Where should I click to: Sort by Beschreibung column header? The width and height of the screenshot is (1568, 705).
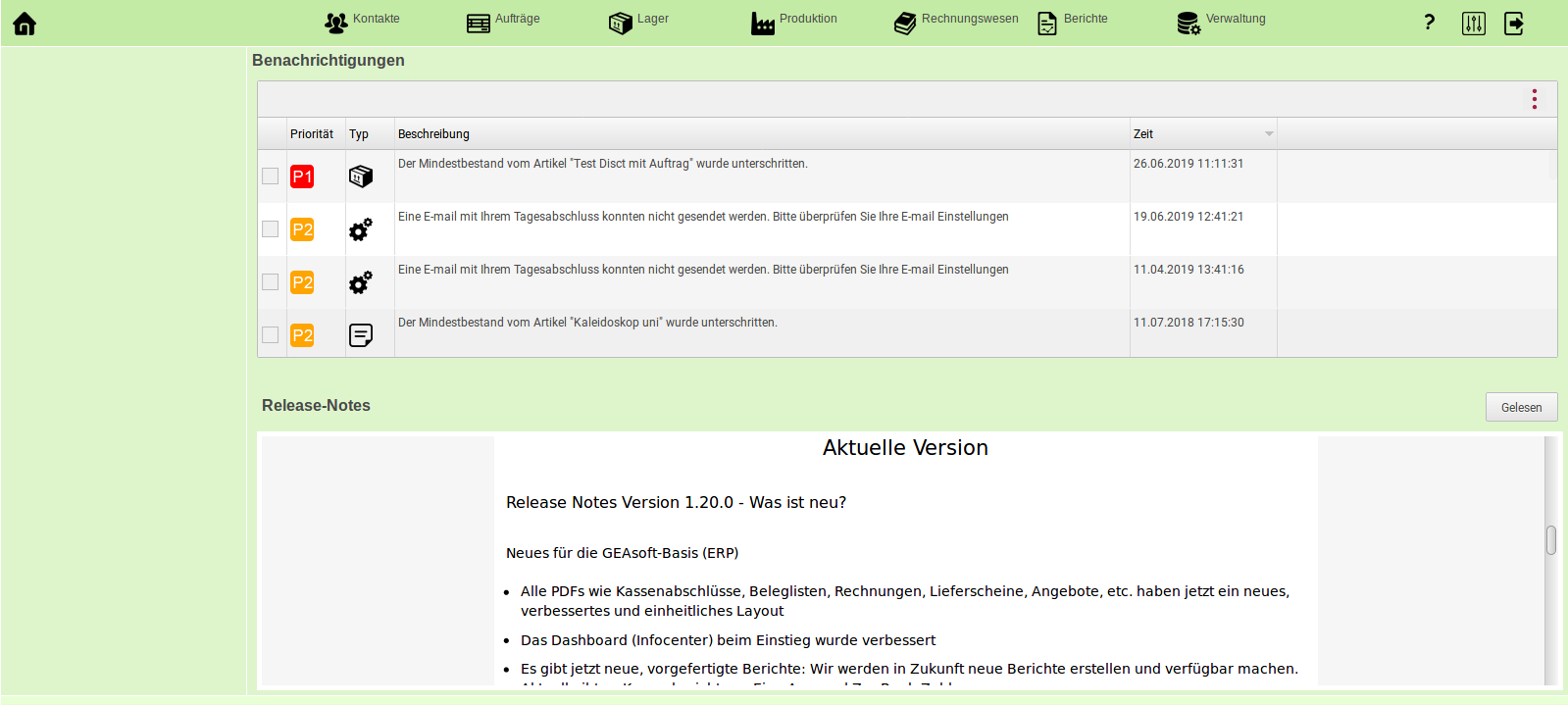coord(433,134)
